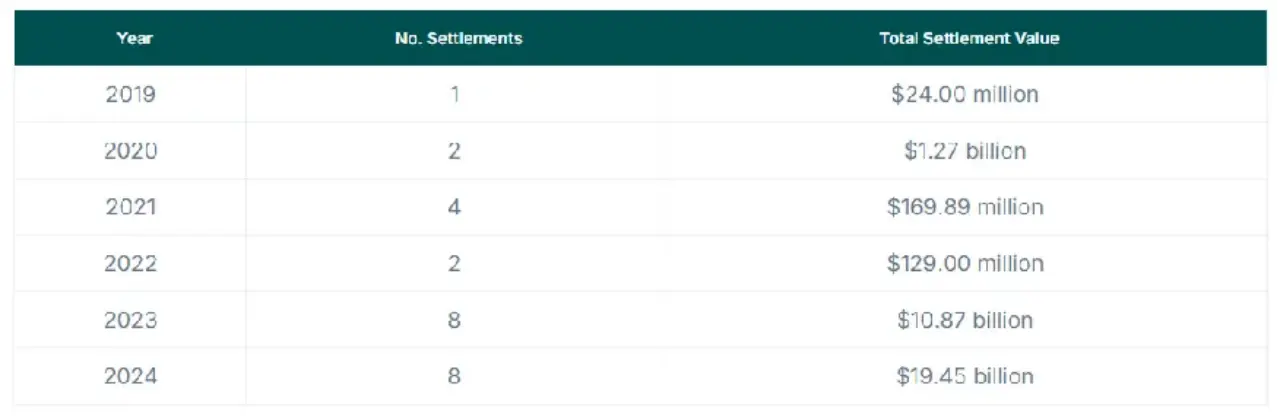Viewport: 1280px width, 420px height.
Task: Click the $1.27 billion value cell
Action: click(x=965, y=151)
